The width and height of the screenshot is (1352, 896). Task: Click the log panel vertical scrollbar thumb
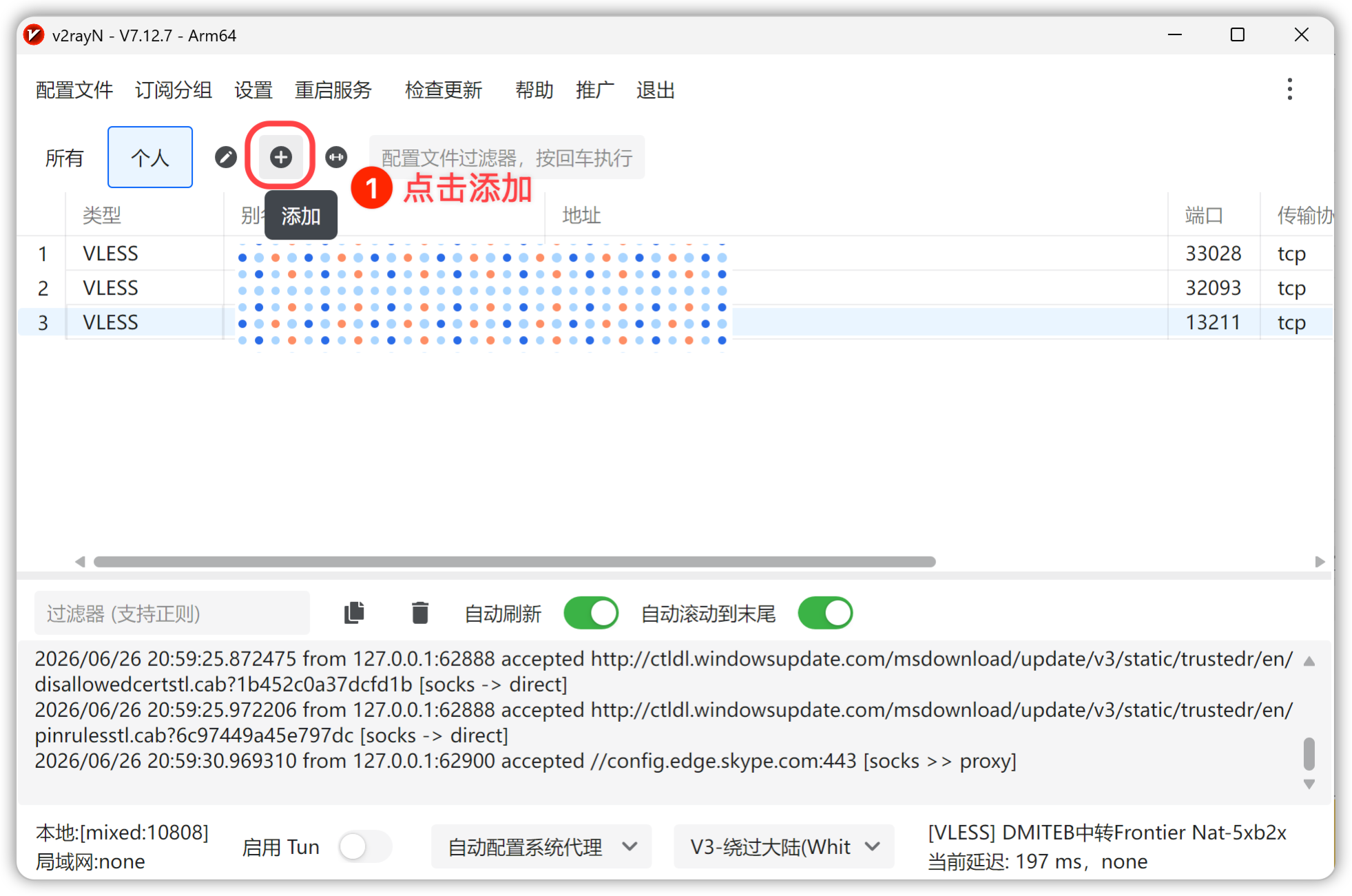1309,753
